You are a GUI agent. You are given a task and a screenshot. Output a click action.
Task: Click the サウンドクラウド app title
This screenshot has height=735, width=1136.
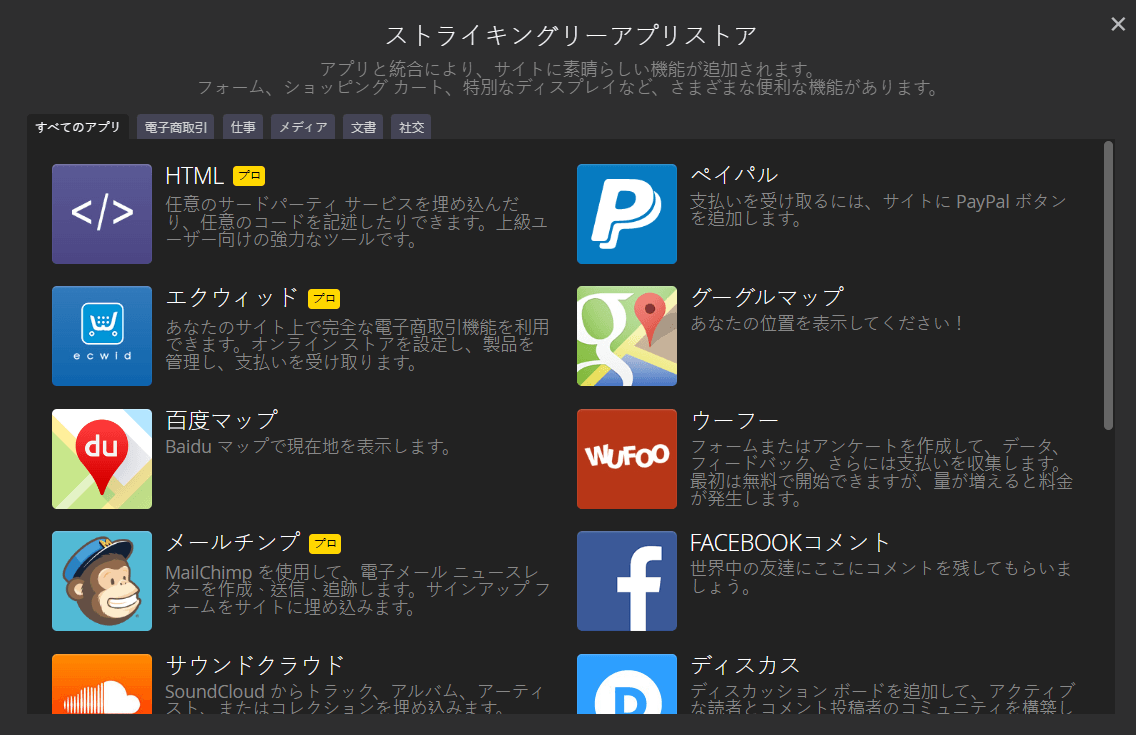point(255,665)
